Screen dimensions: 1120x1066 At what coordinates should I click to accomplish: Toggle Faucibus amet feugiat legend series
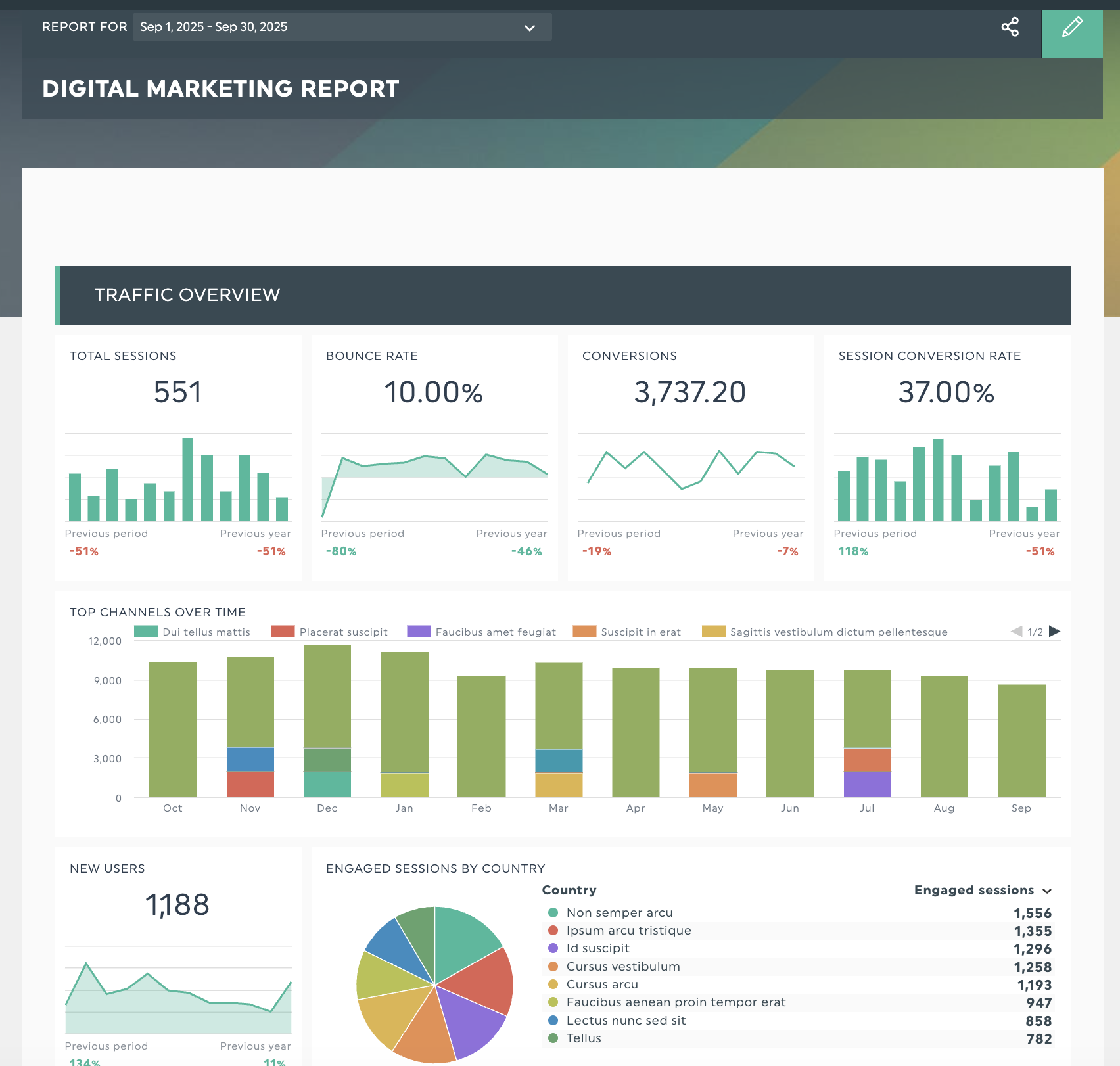[x=482, y=632]
